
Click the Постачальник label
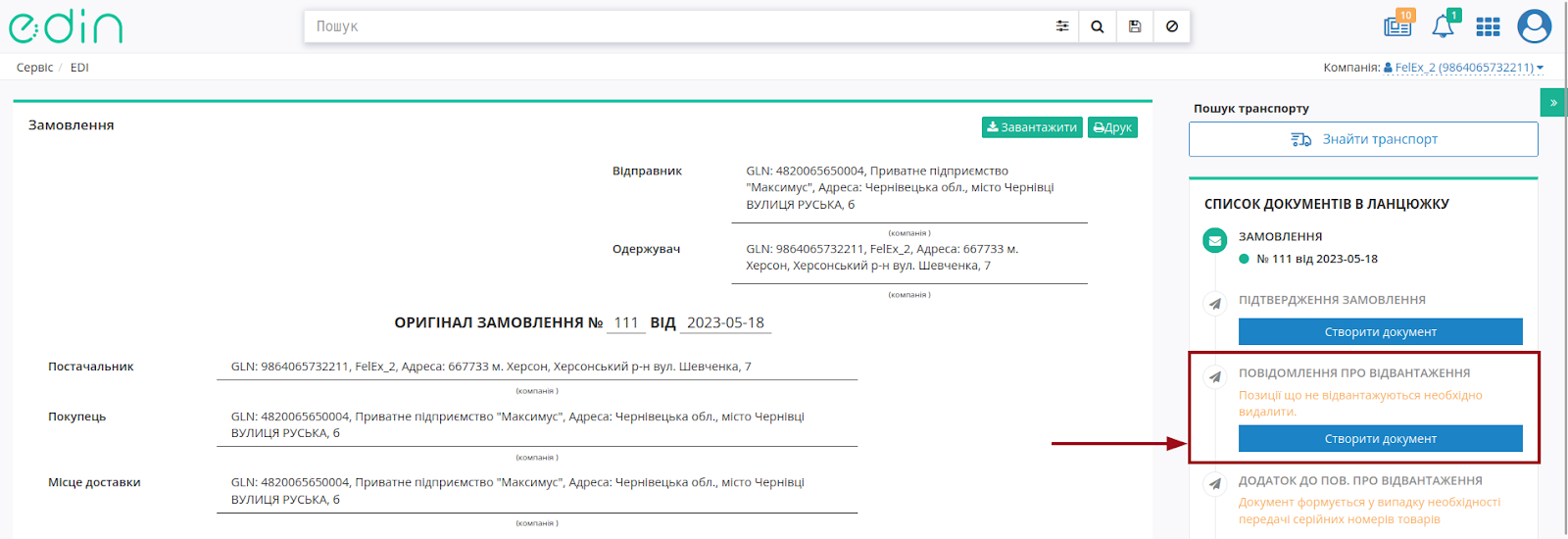pos(91,367)
